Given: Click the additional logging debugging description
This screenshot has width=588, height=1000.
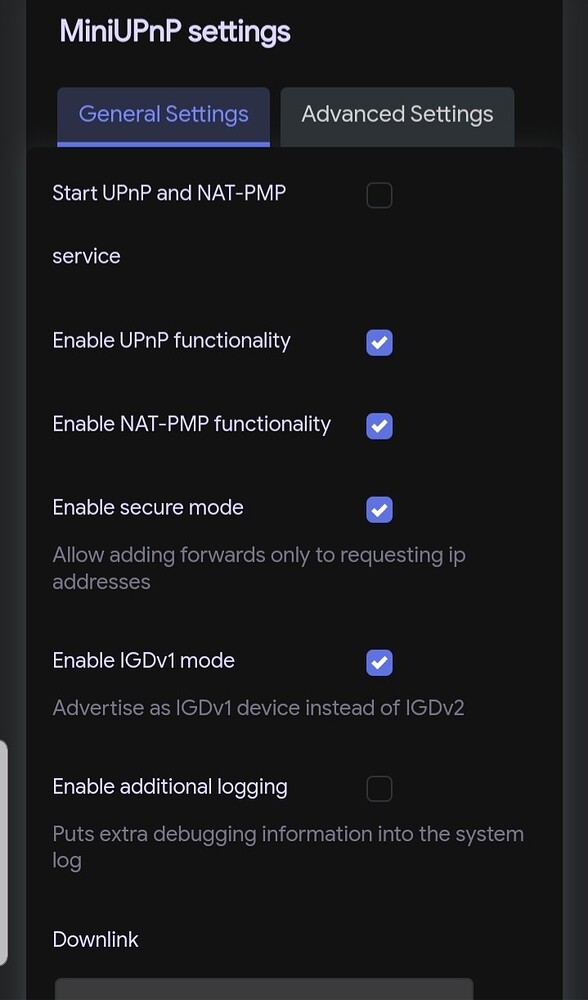Looking at the screenshot, I should [x=288, y=846].
